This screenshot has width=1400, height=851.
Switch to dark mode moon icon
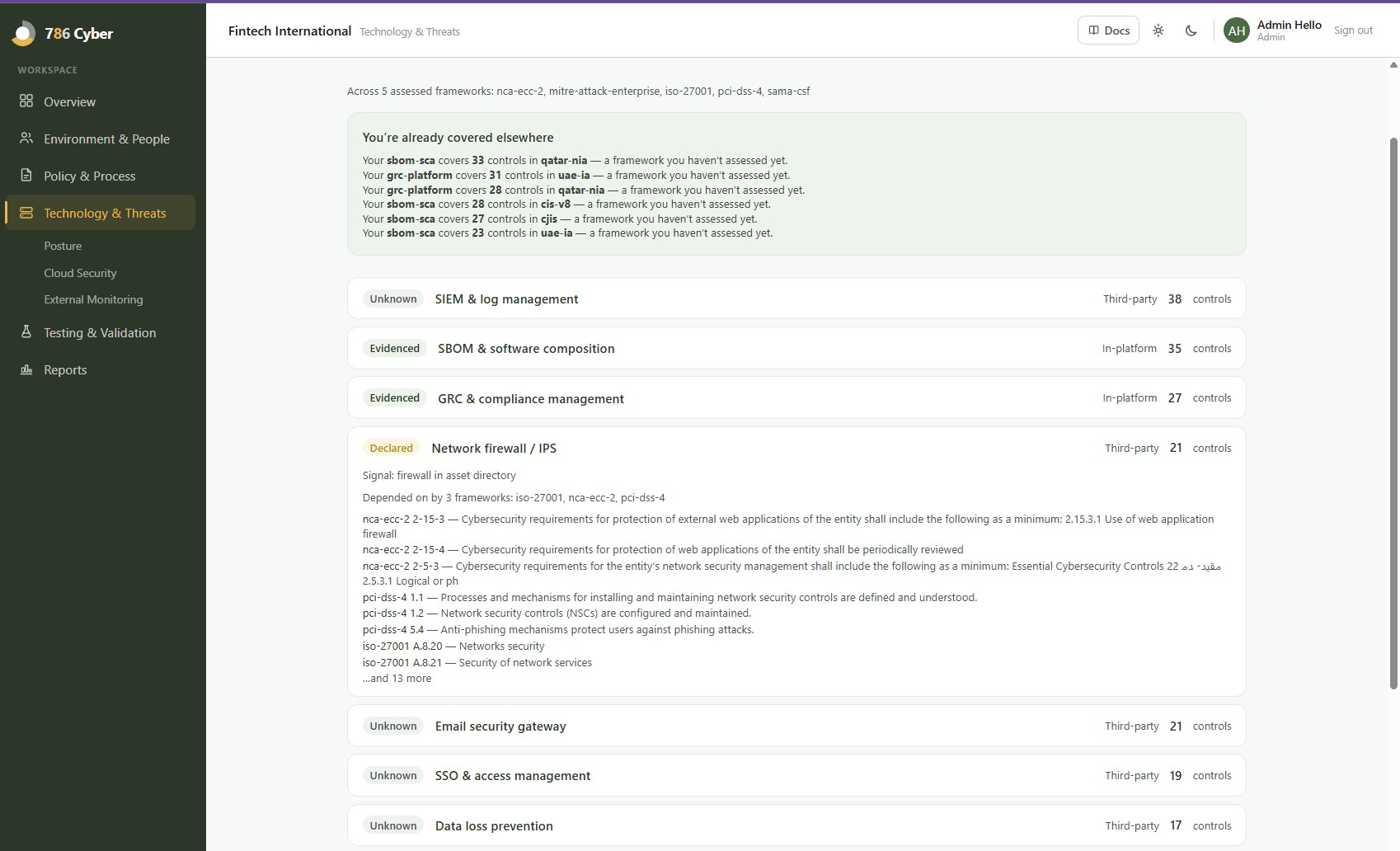pyautogui.click(x=1191, y=31)
